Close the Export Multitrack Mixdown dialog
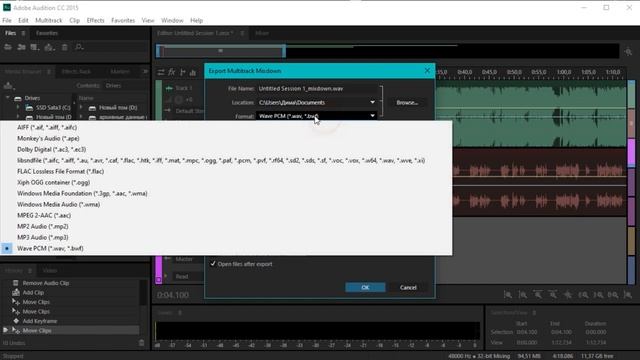 [427, 71]
